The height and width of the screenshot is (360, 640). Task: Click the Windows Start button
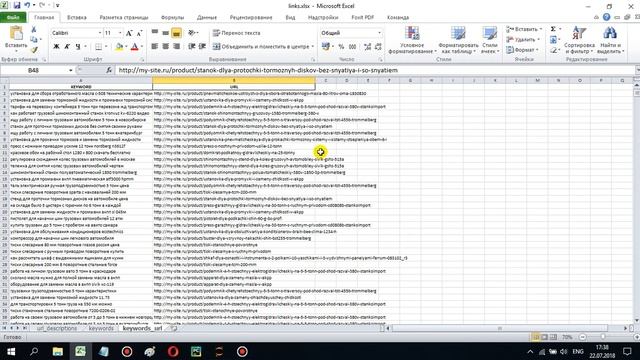click(11, 351)
